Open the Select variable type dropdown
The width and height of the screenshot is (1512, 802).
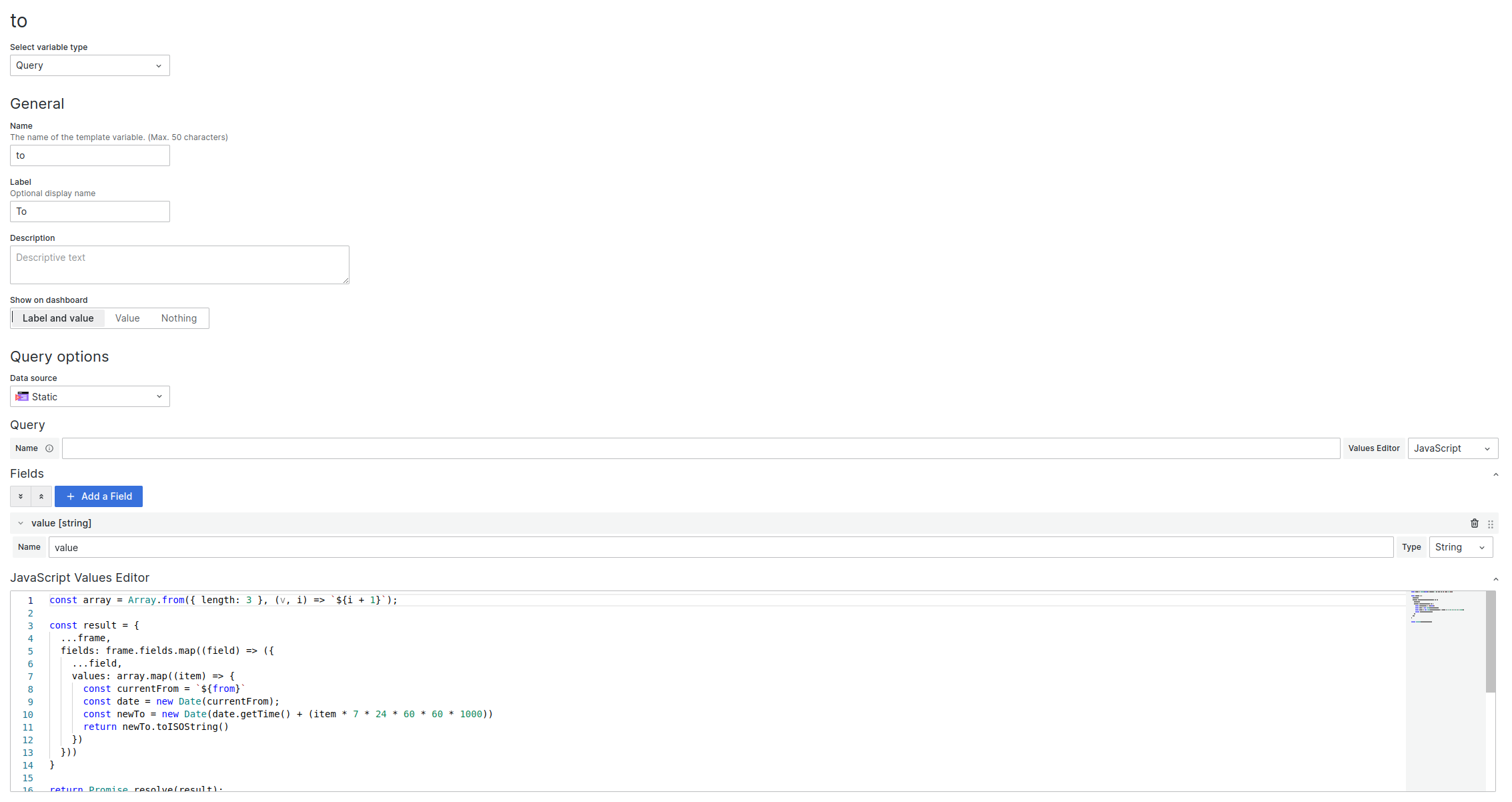(x=89, y=65)
